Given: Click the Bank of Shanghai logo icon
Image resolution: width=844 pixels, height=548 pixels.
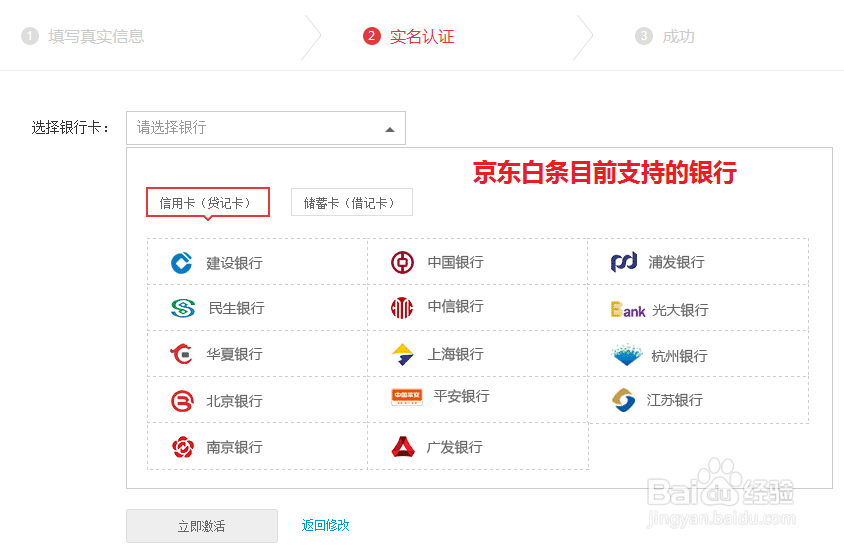Looking at the screenshot, I should (x=403, y=354).
